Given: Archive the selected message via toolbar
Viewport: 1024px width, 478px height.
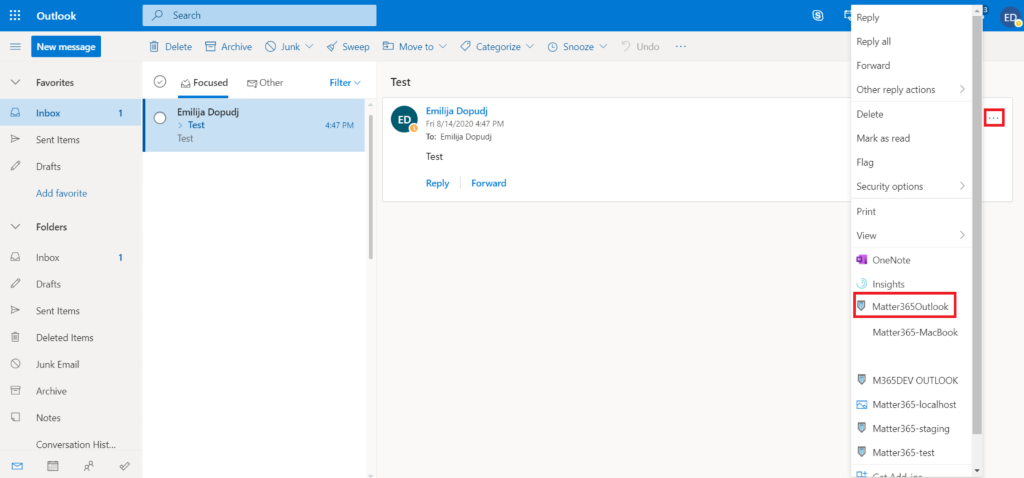Looking at the screenshot, I should point(229,46).
